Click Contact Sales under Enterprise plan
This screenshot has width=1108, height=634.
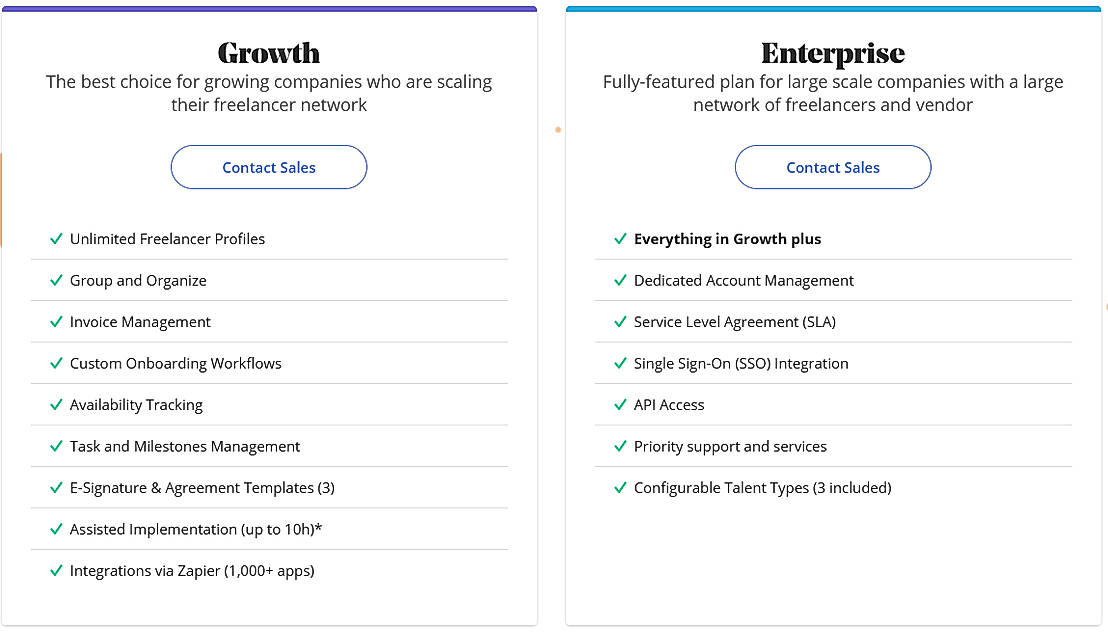click(x=832, y=168)
